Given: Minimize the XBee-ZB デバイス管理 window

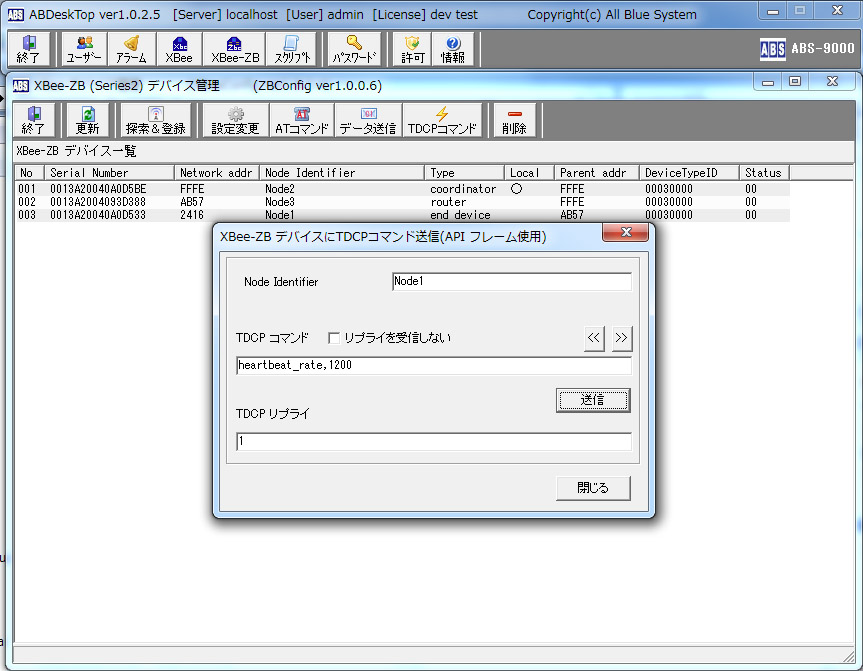Looking at the screenshot, I should coord(768,83).
